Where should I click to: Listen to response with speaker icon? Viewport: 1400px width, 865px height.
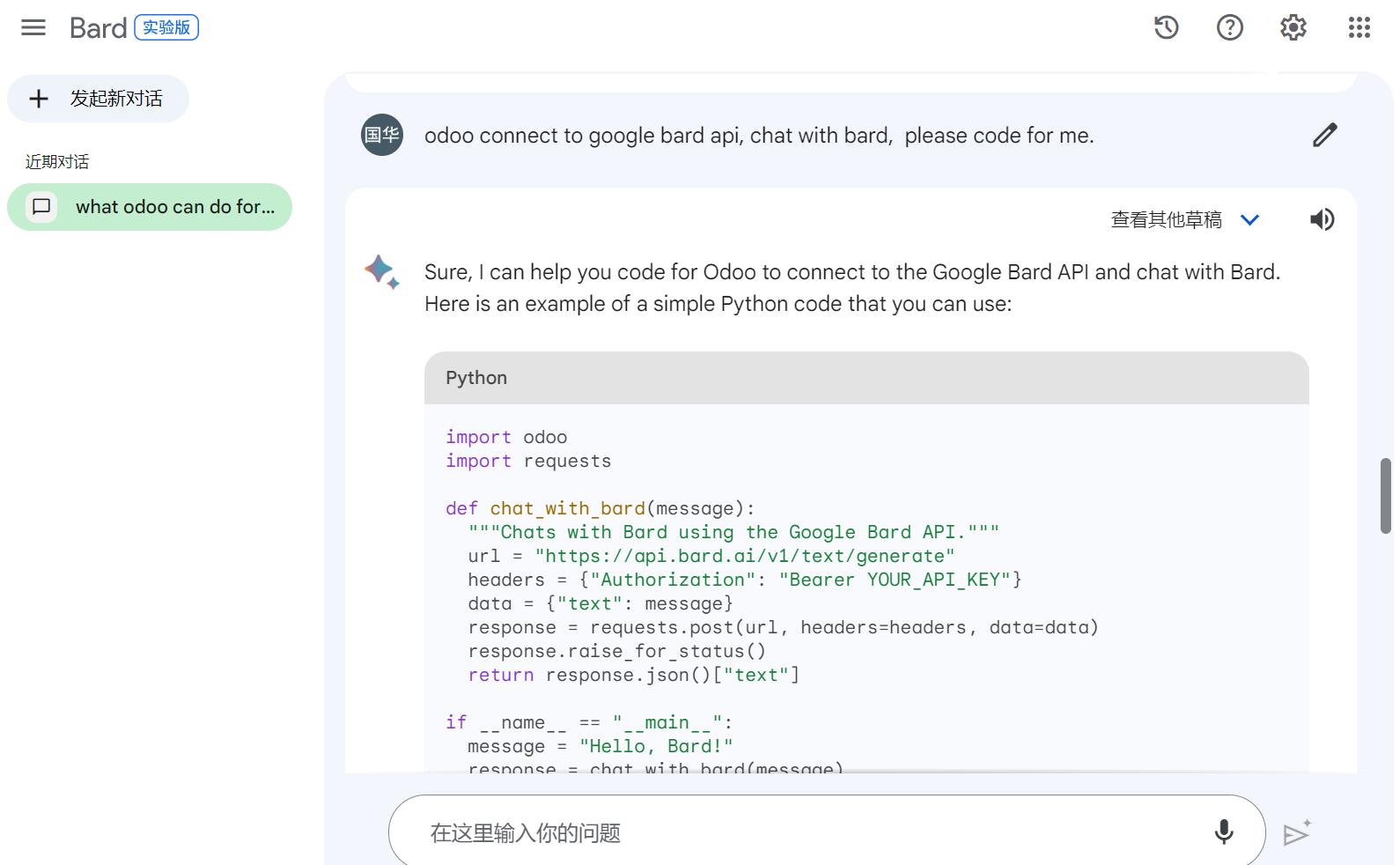(x=1322, y=219)
